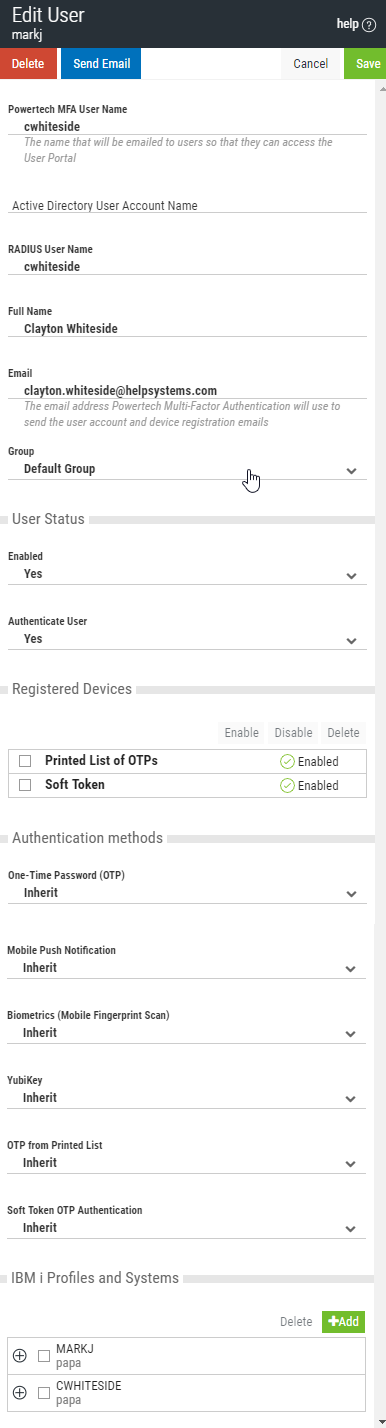Select the MARKJ profile checkbox
The image size is (386, 1428).
coord(44,1356)
